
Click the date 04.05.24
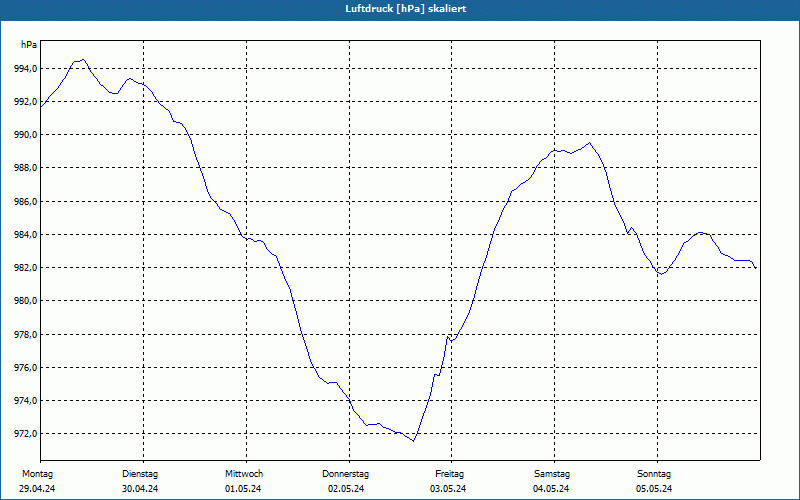pos(552,489)
